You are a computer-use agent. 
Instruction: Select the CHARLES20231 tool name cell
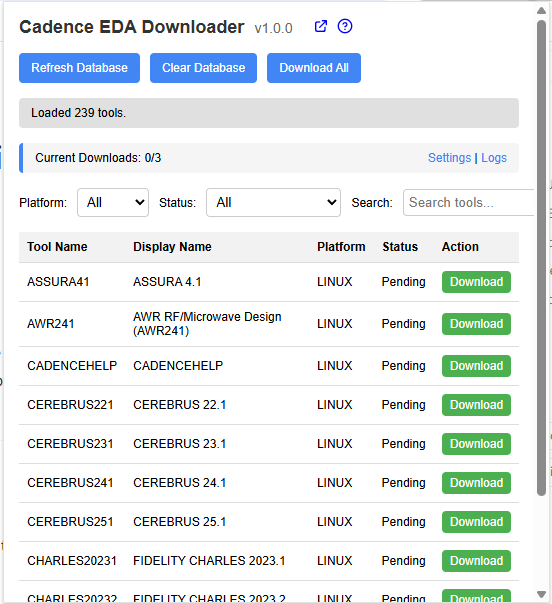coord(72,561)
